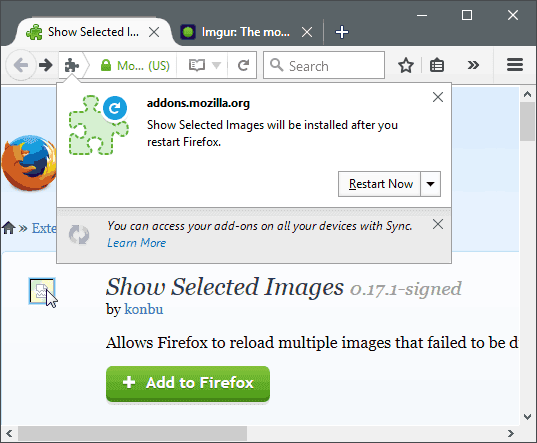
Task: Maximize the Firefox window
Action: click(467, 15)
